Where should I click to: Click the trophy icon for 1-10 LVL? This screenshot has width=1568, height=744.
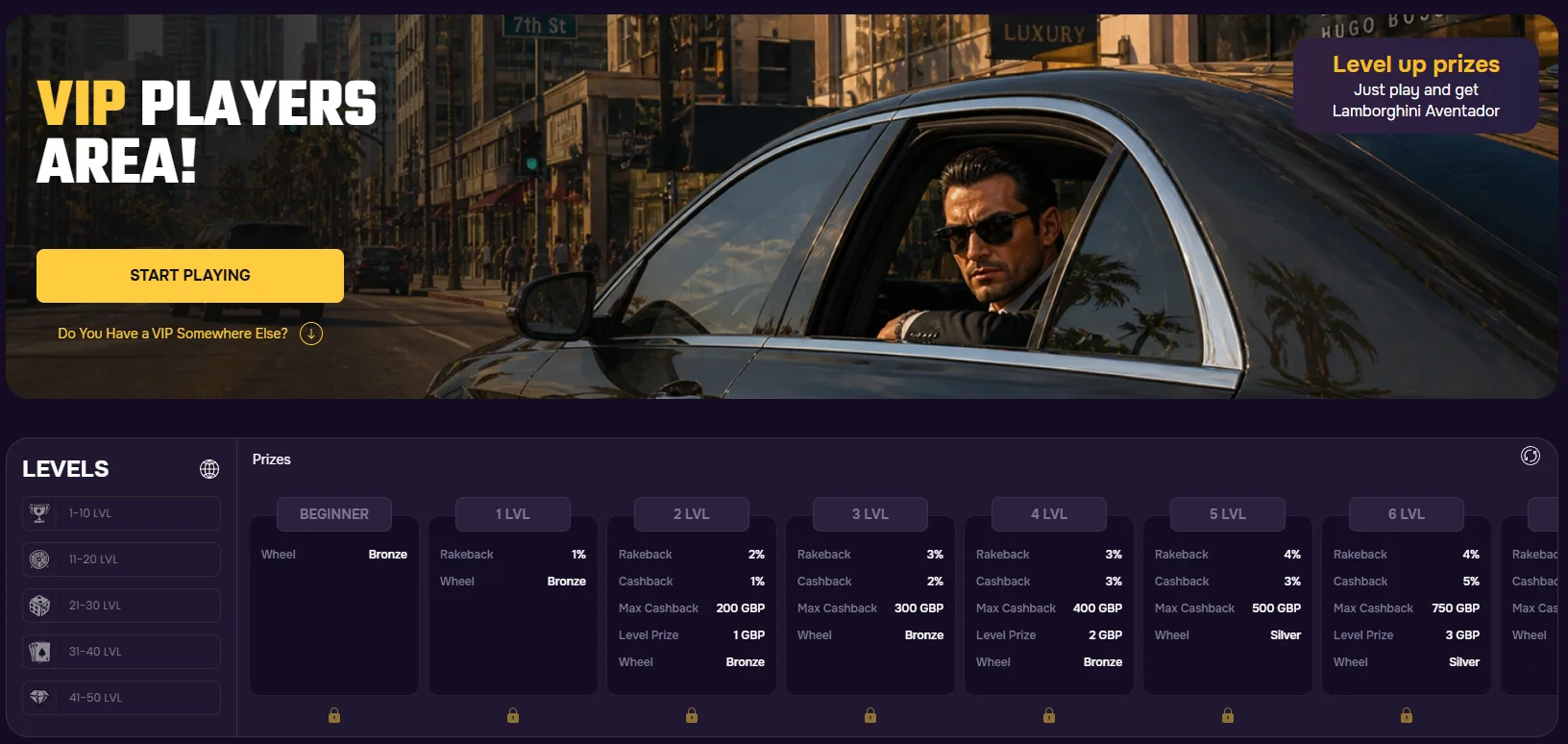coord(39,513)
